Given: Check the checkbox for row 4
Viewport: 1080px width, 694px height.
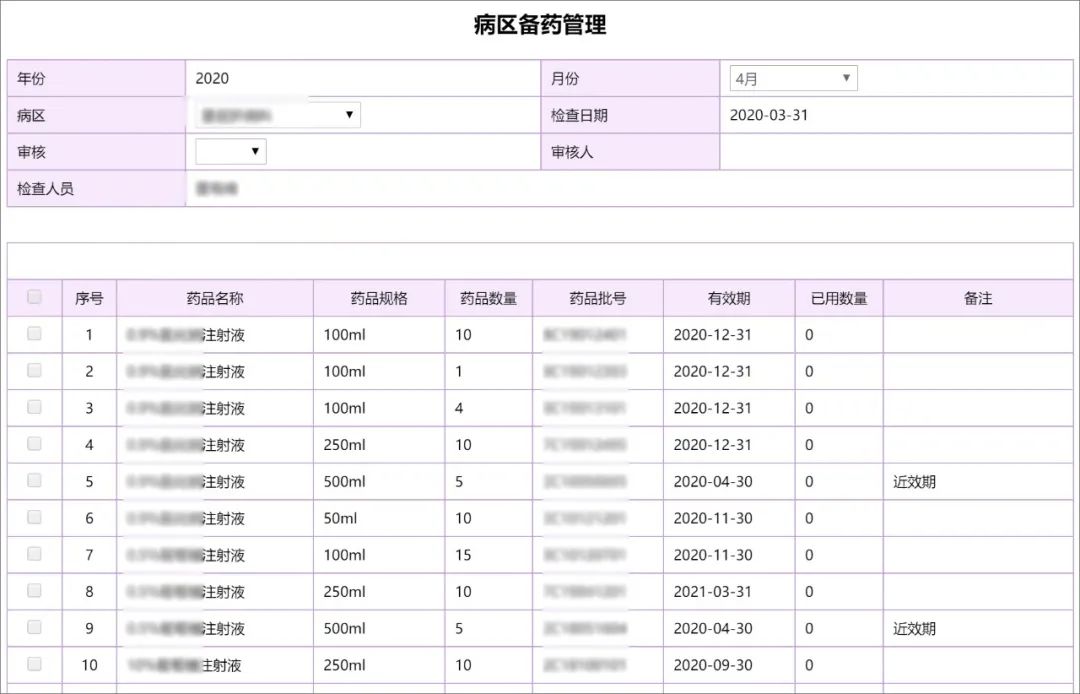Looking at the screenshot, I should click(x=34, y=443).
